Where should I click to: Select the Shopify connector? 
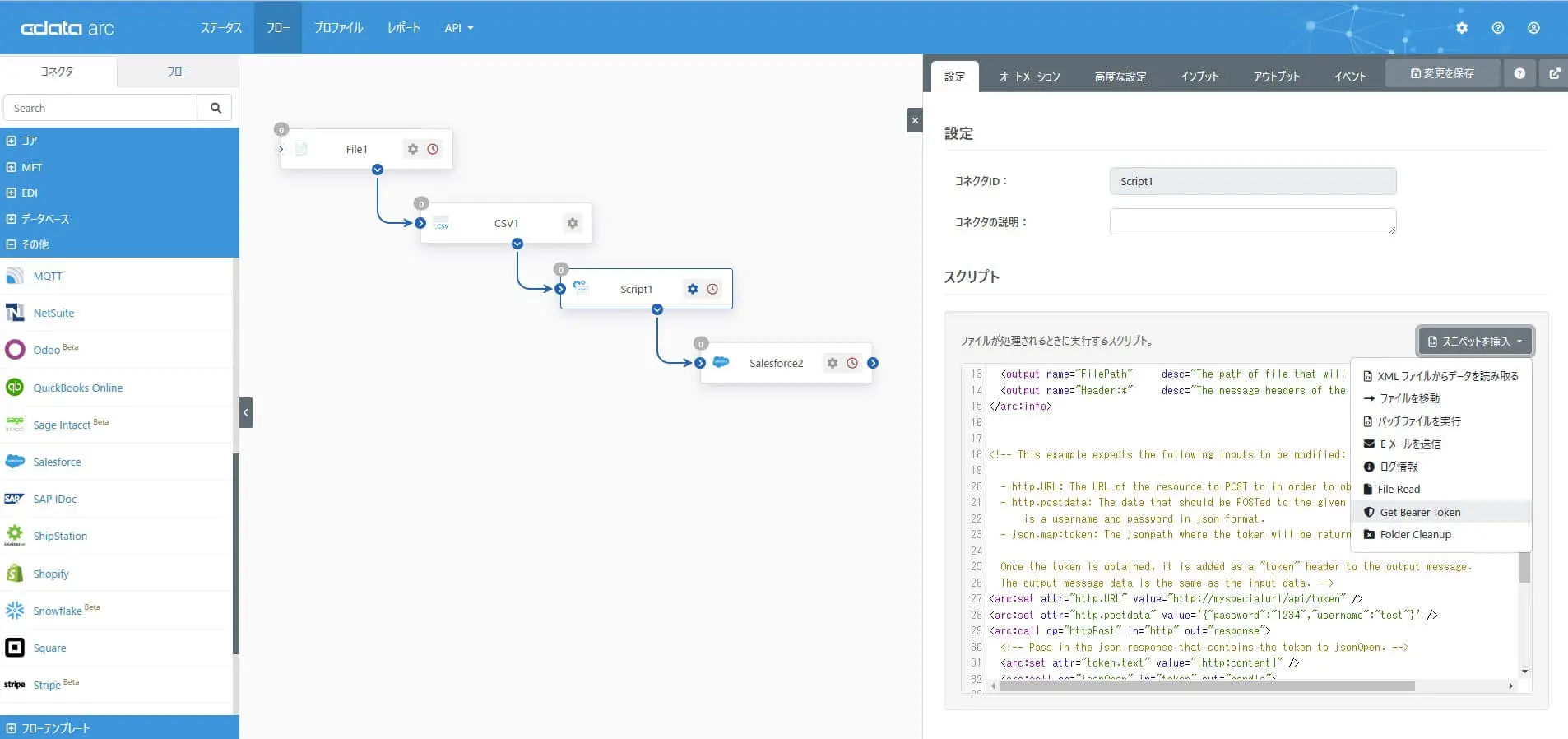(116, 574)
